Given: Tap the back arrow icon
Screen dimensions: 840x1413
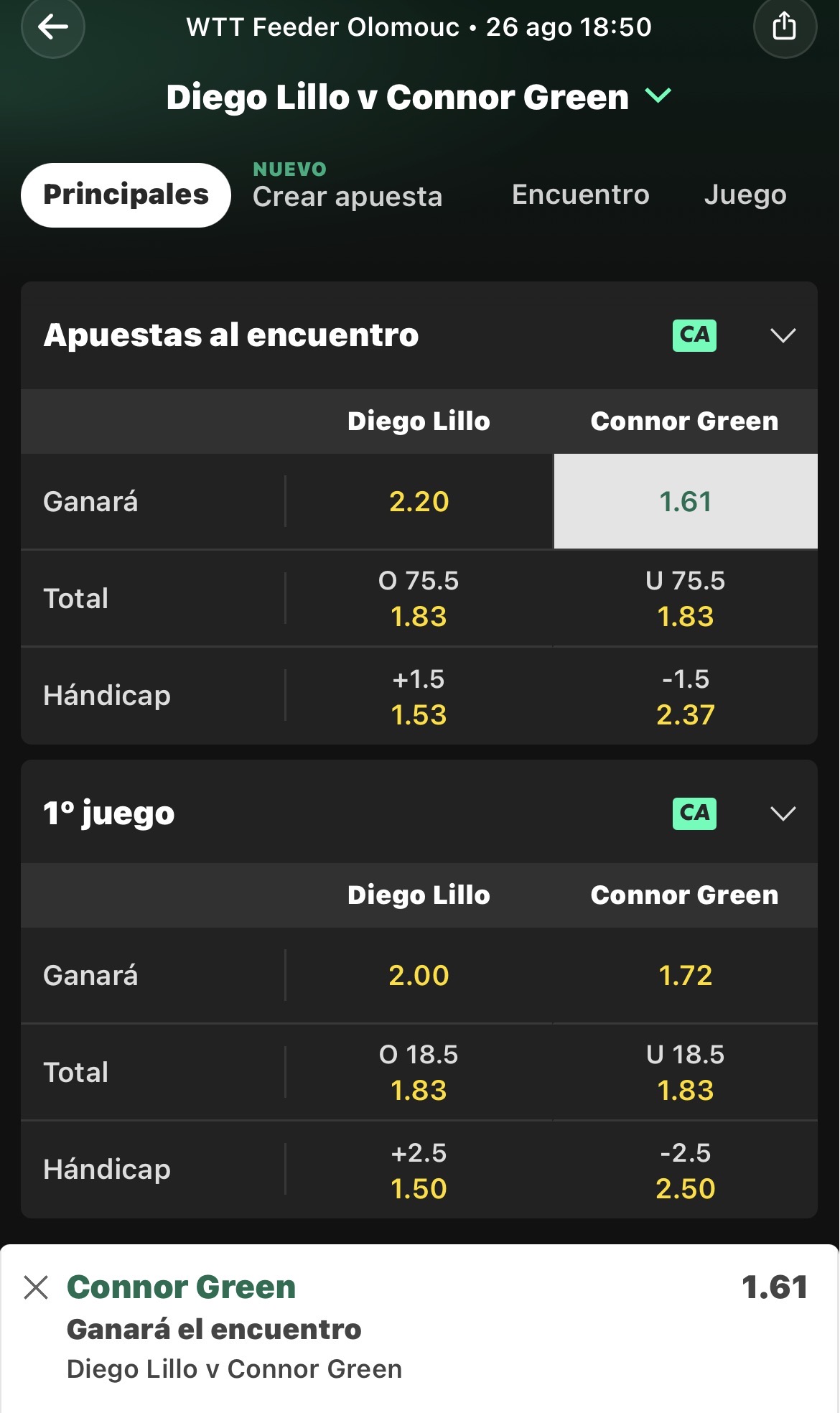Looking at the screenshot, I should pos(53,27).
